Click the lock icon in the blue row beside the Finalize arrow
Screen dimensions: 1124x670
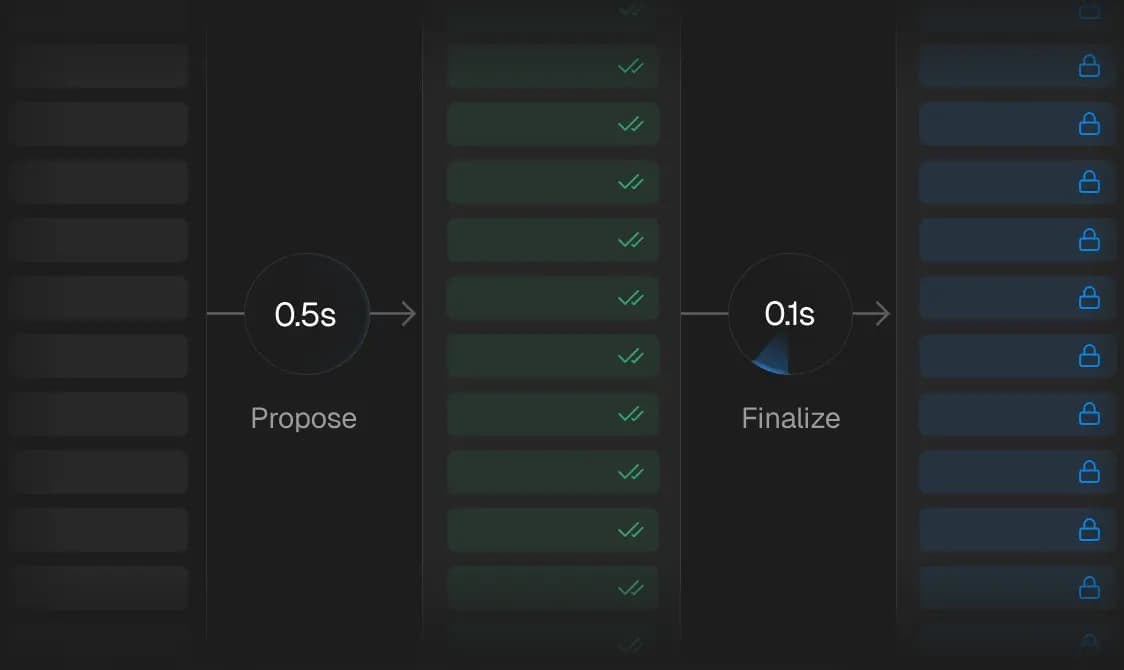1089,298
